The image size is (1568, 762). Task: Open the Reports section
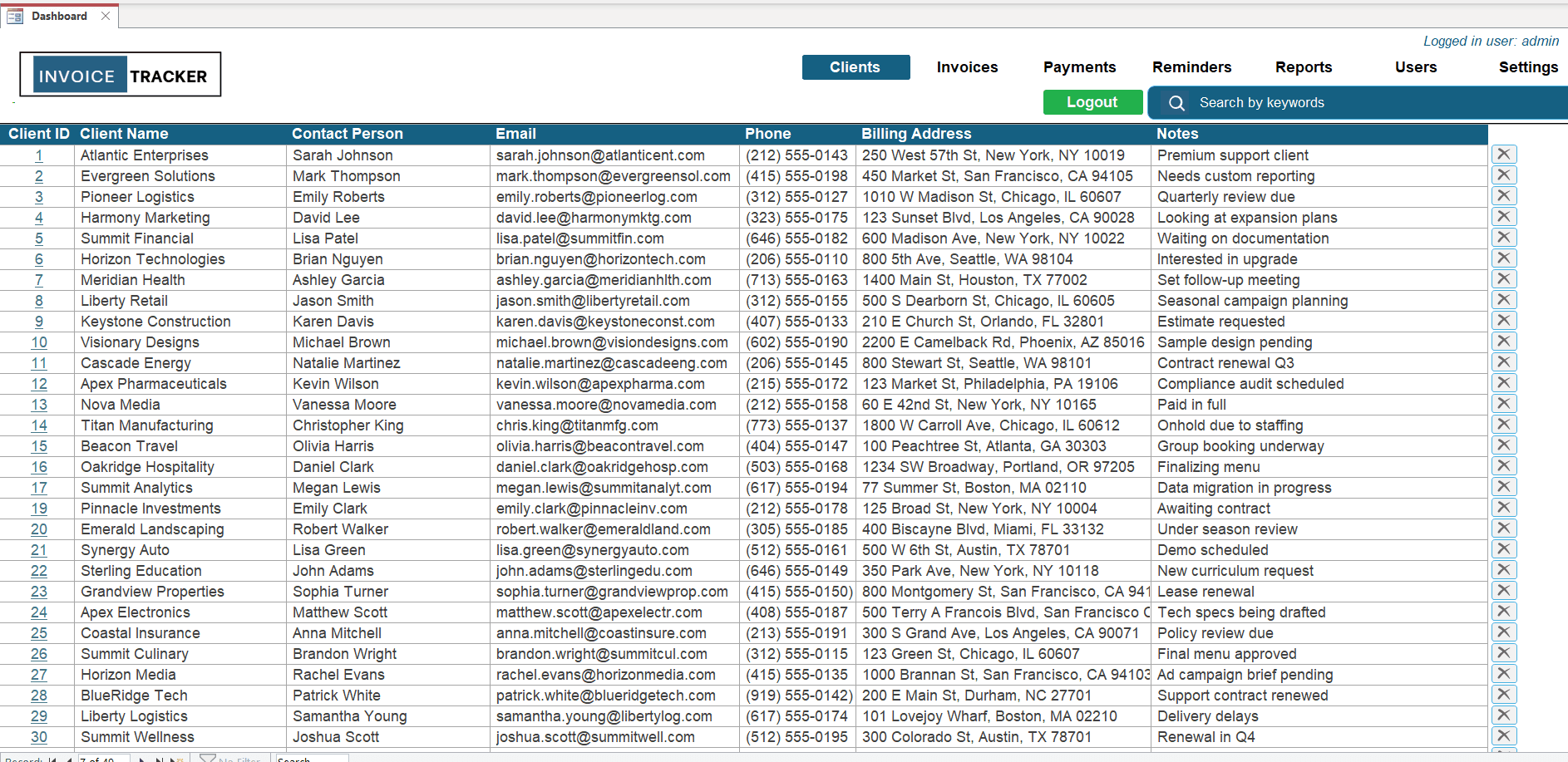pyautogui.click(x=1303, y=67)
